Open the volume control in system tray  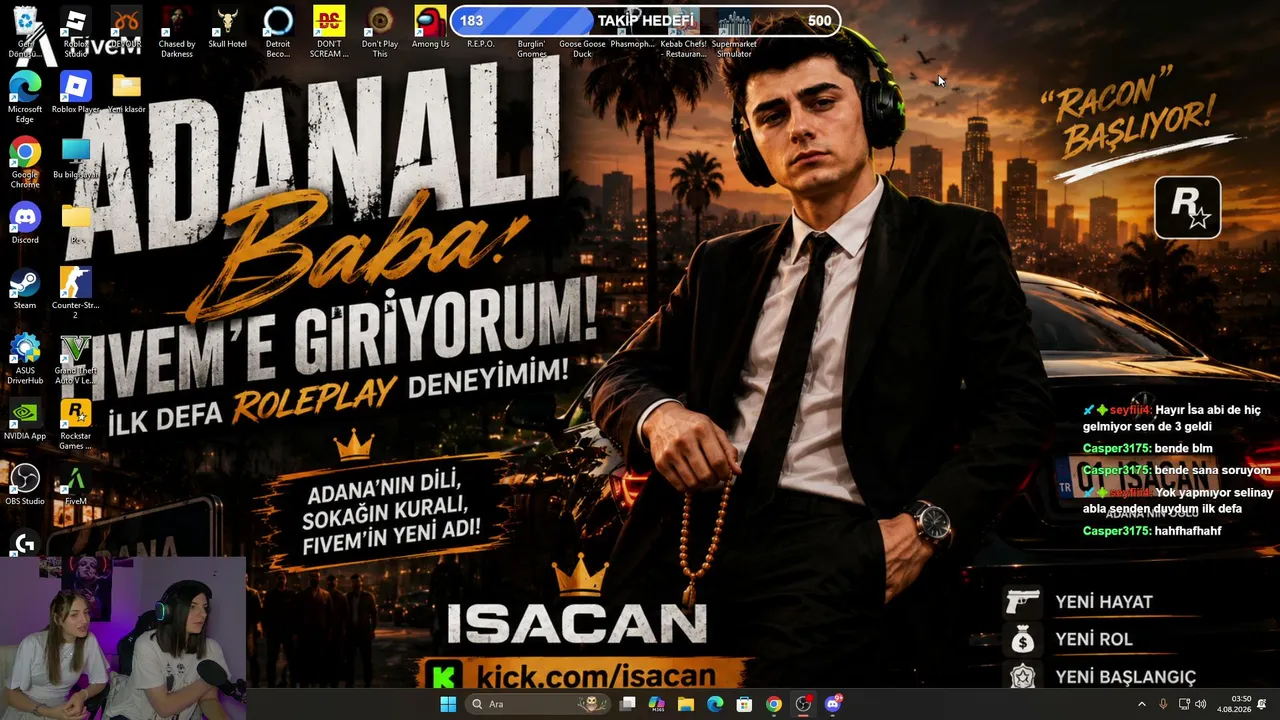(x=1201, y=704)
